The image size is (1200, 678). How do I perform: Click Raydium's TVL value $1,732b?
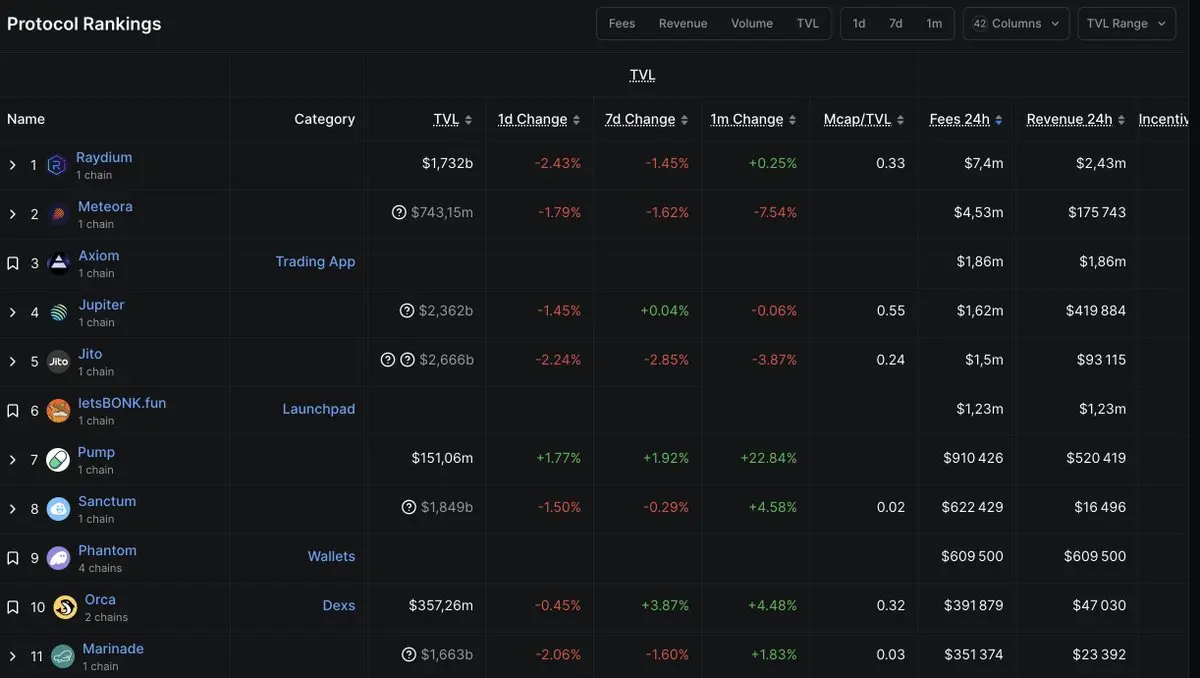coord(447,163)
